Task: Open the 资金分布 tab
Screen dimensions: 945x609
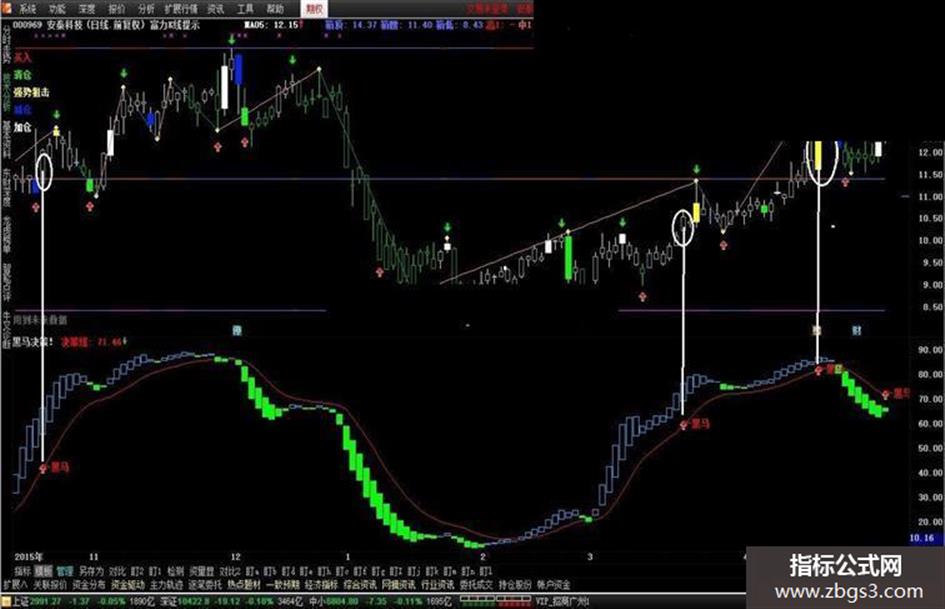Action: [89, 584]
